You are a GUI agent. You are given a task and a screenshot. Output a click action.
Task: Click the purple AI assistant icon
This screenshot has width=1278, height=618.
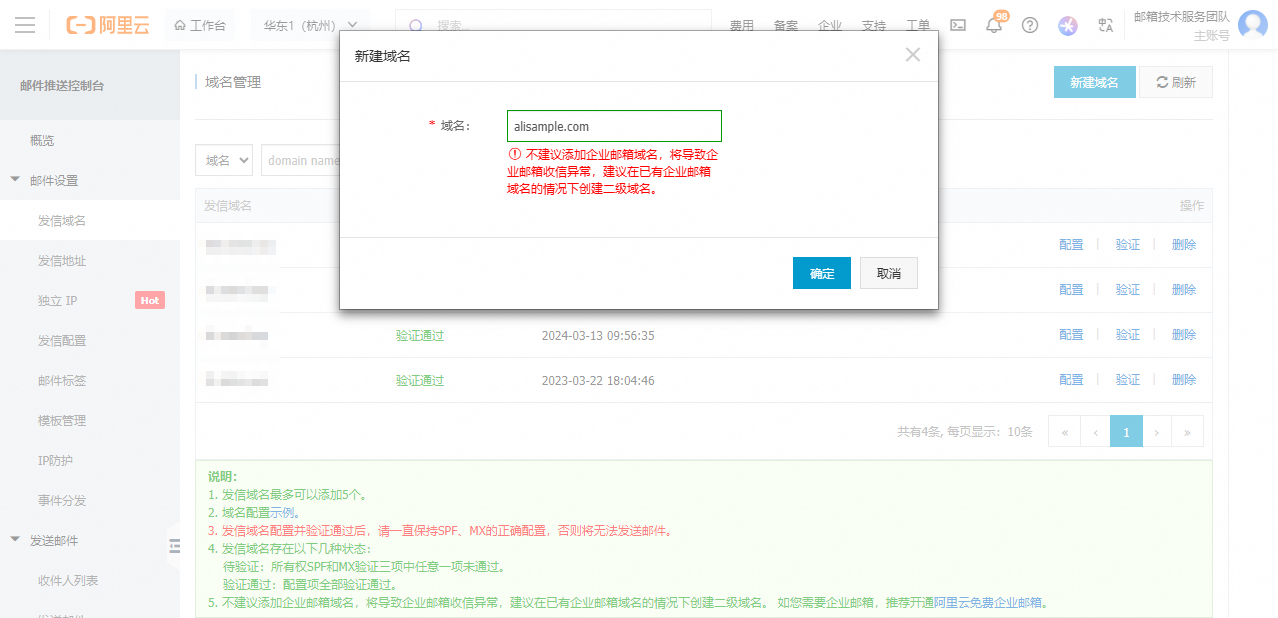click(1068, 25)
